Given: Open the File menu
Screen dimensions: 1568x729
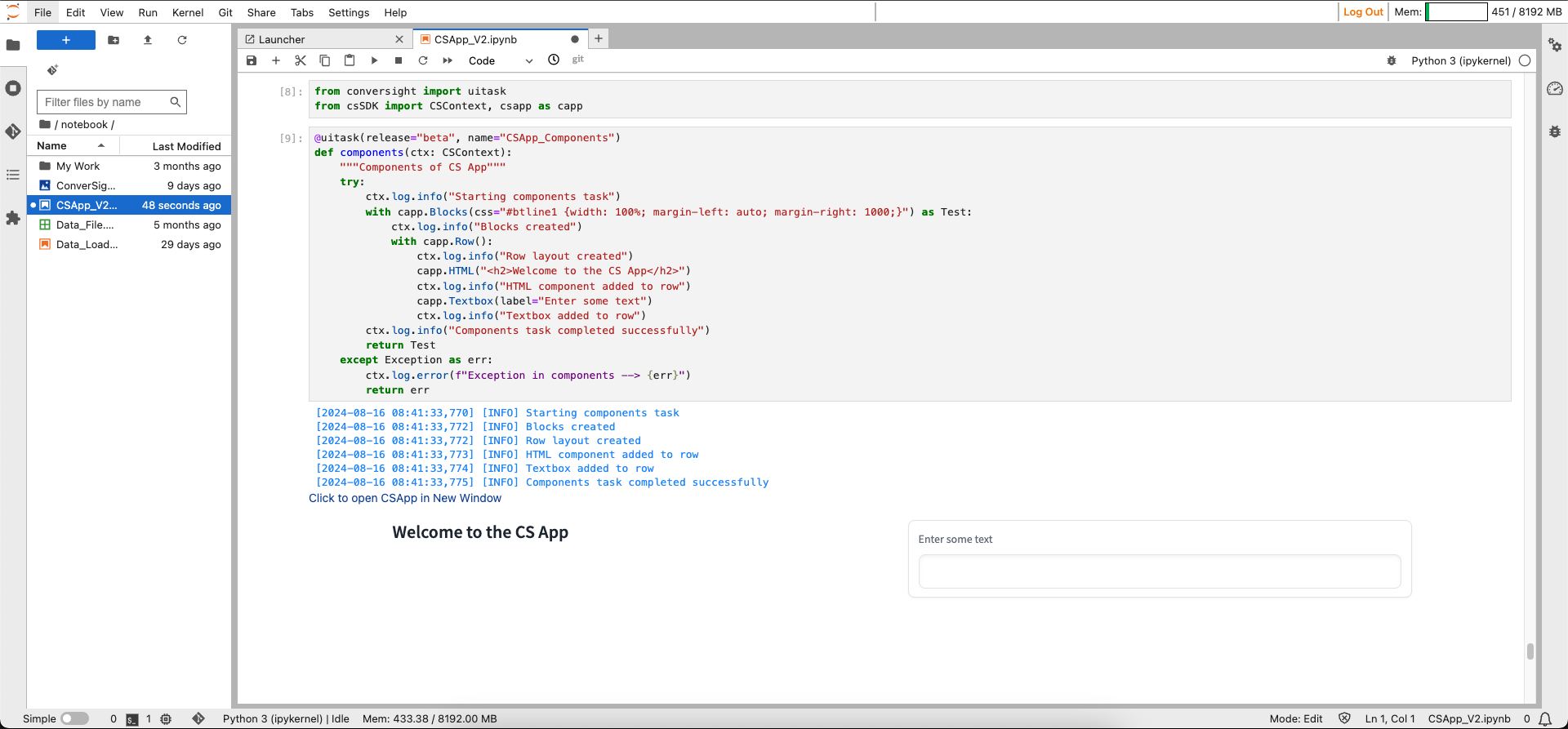Looking at the screenshot, I should pos(43,12).
